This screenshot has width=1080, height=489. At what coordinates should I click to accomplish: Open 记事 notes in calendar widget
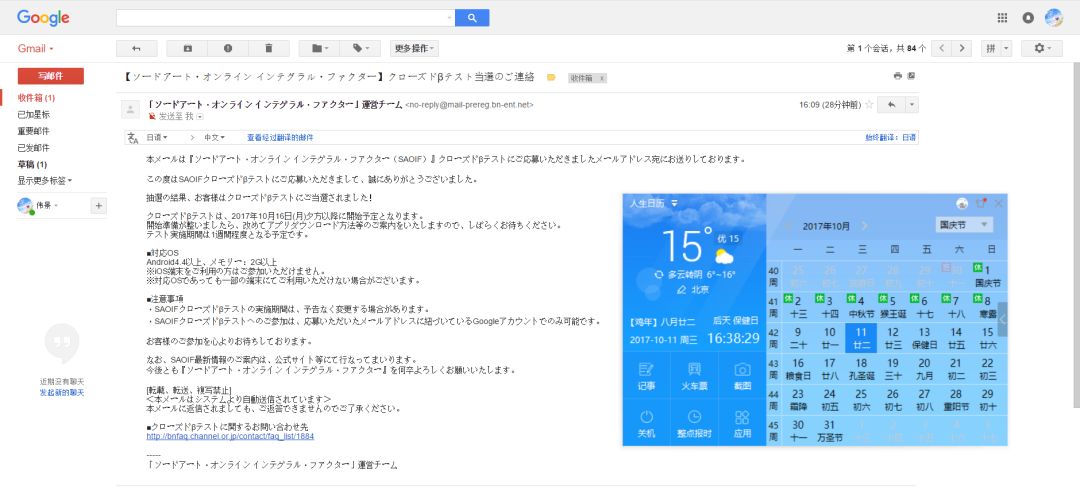[646, 376]
